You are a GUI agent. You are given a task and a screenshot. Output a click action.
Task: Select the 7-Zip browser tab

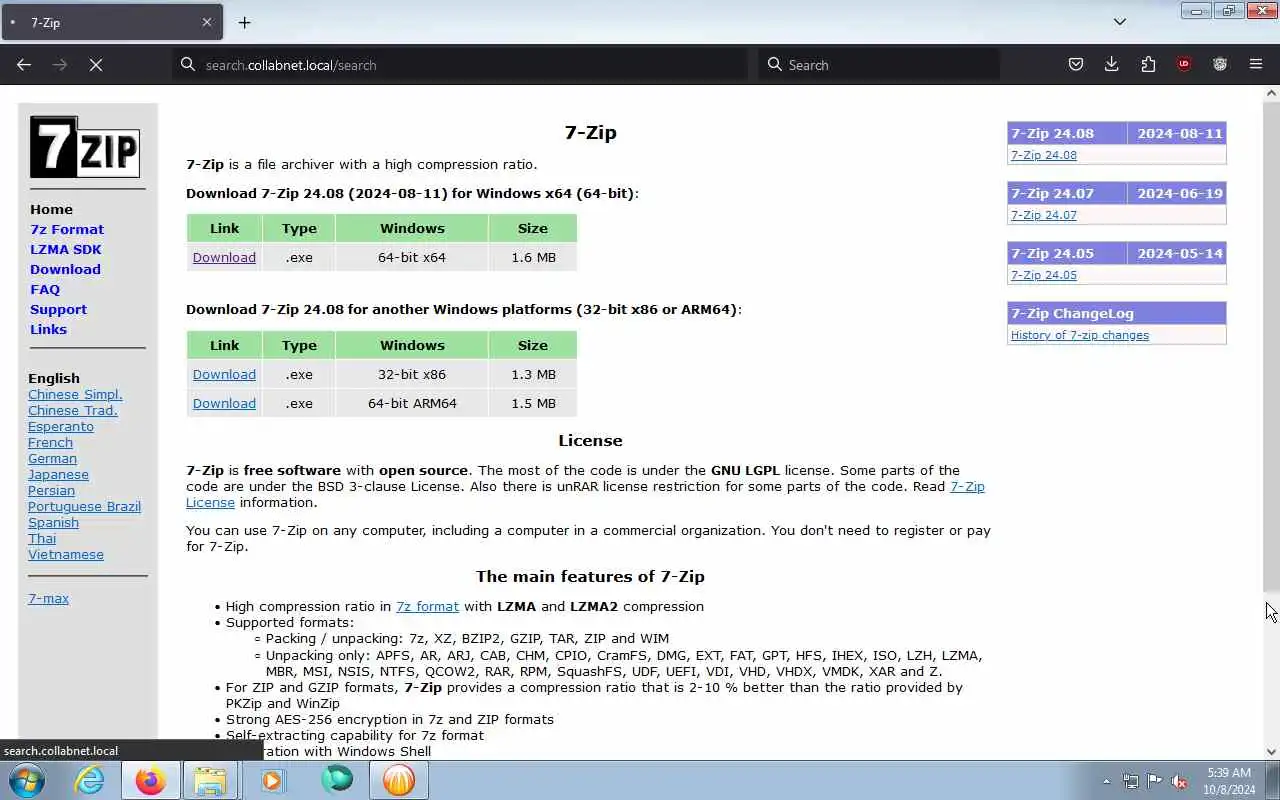112,22
